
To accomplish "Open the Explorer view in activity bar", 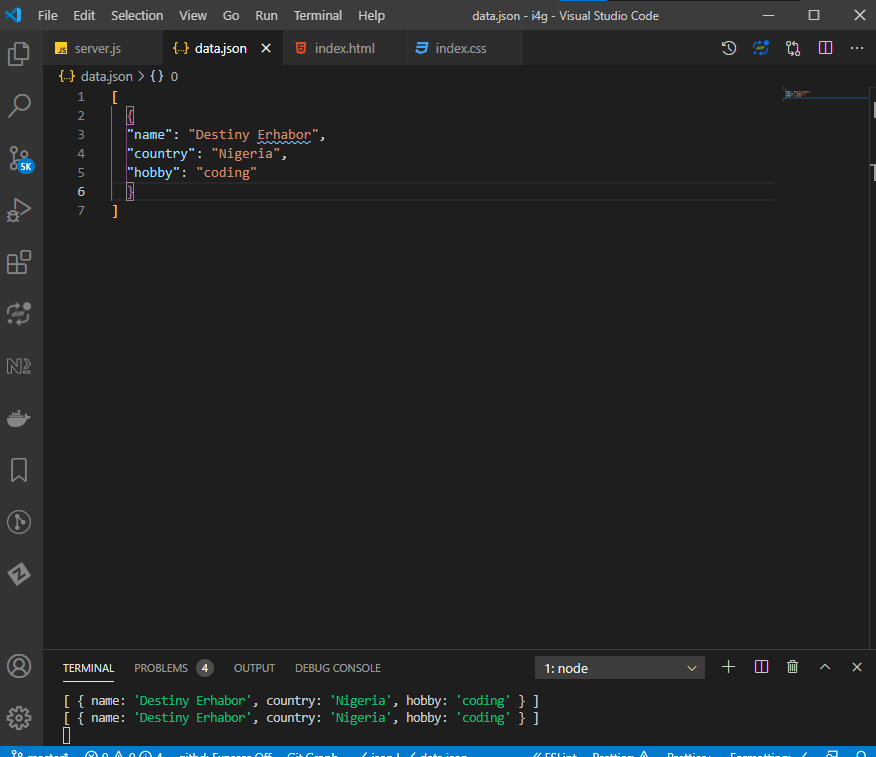I will pyautogui.click(x=19, y=54).
